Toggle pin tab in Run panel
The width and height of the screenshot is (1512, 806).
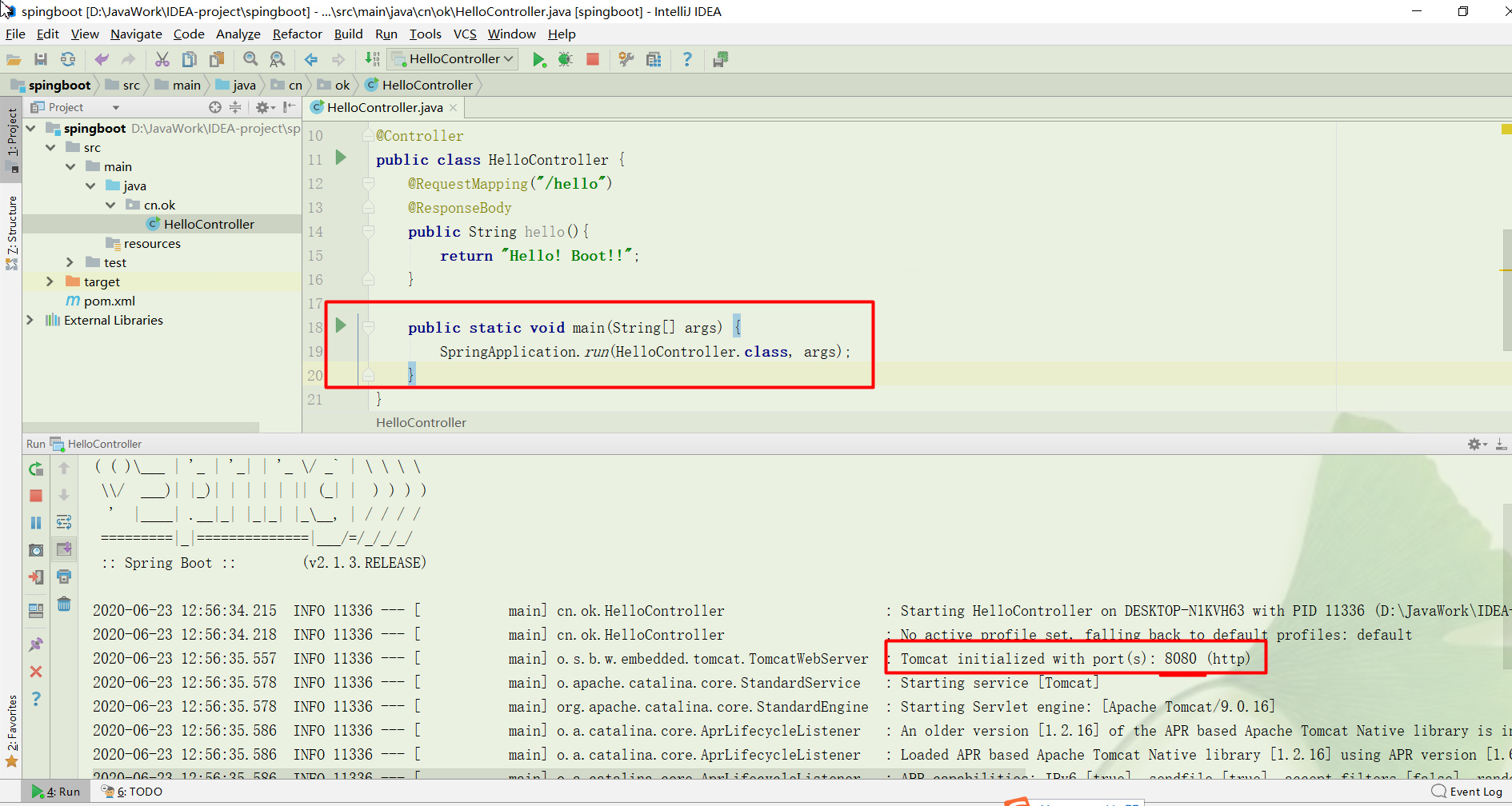point(36,644)
